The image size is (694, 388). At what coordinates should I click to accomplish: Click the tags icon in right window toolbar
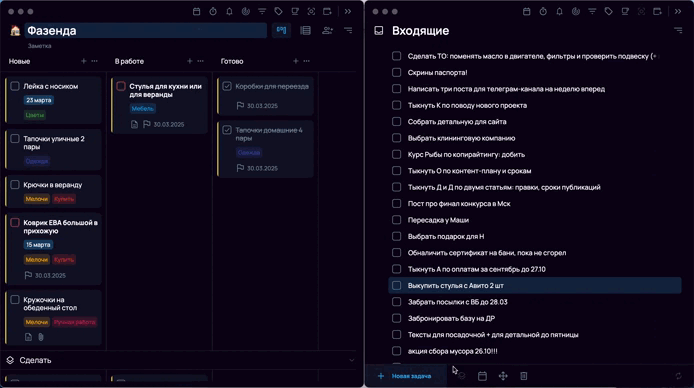tap(609, 12)
